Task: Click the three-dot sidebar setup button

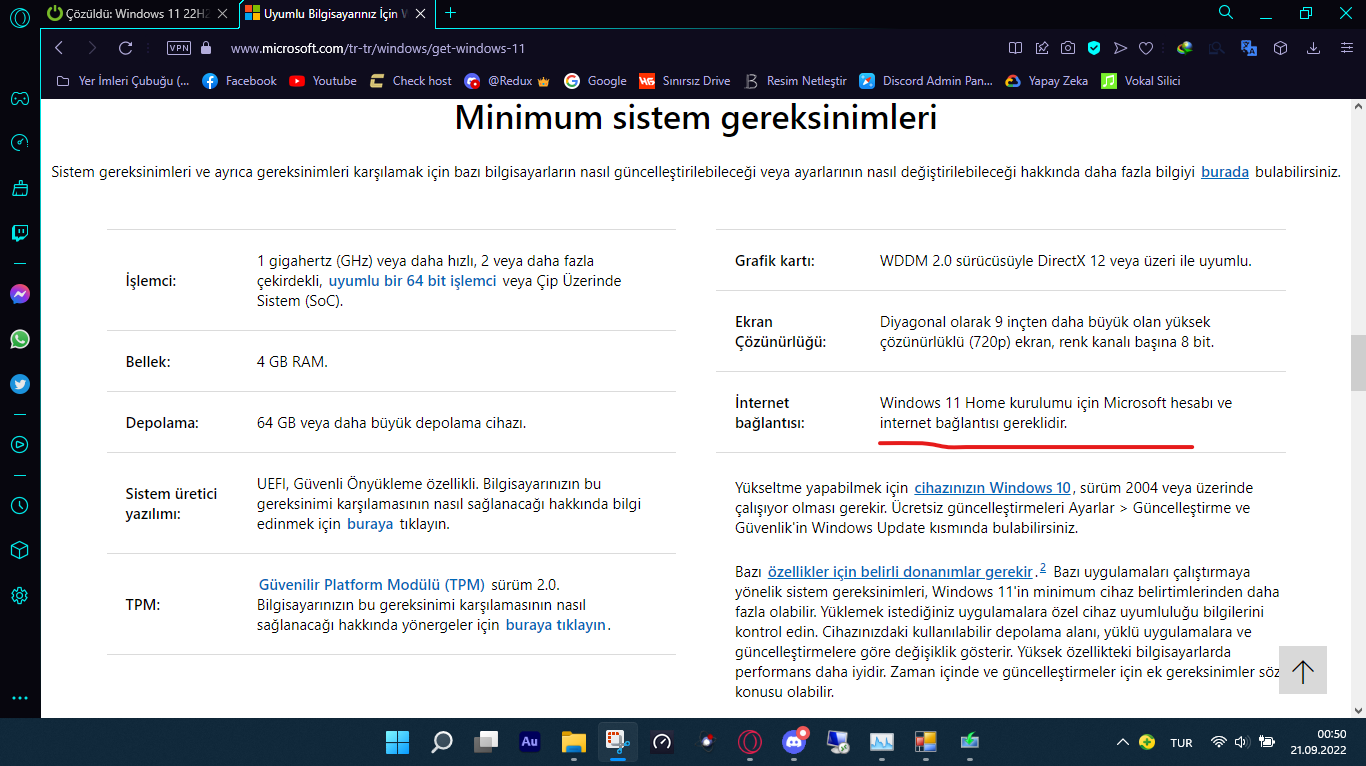Action: pos(19,698)
